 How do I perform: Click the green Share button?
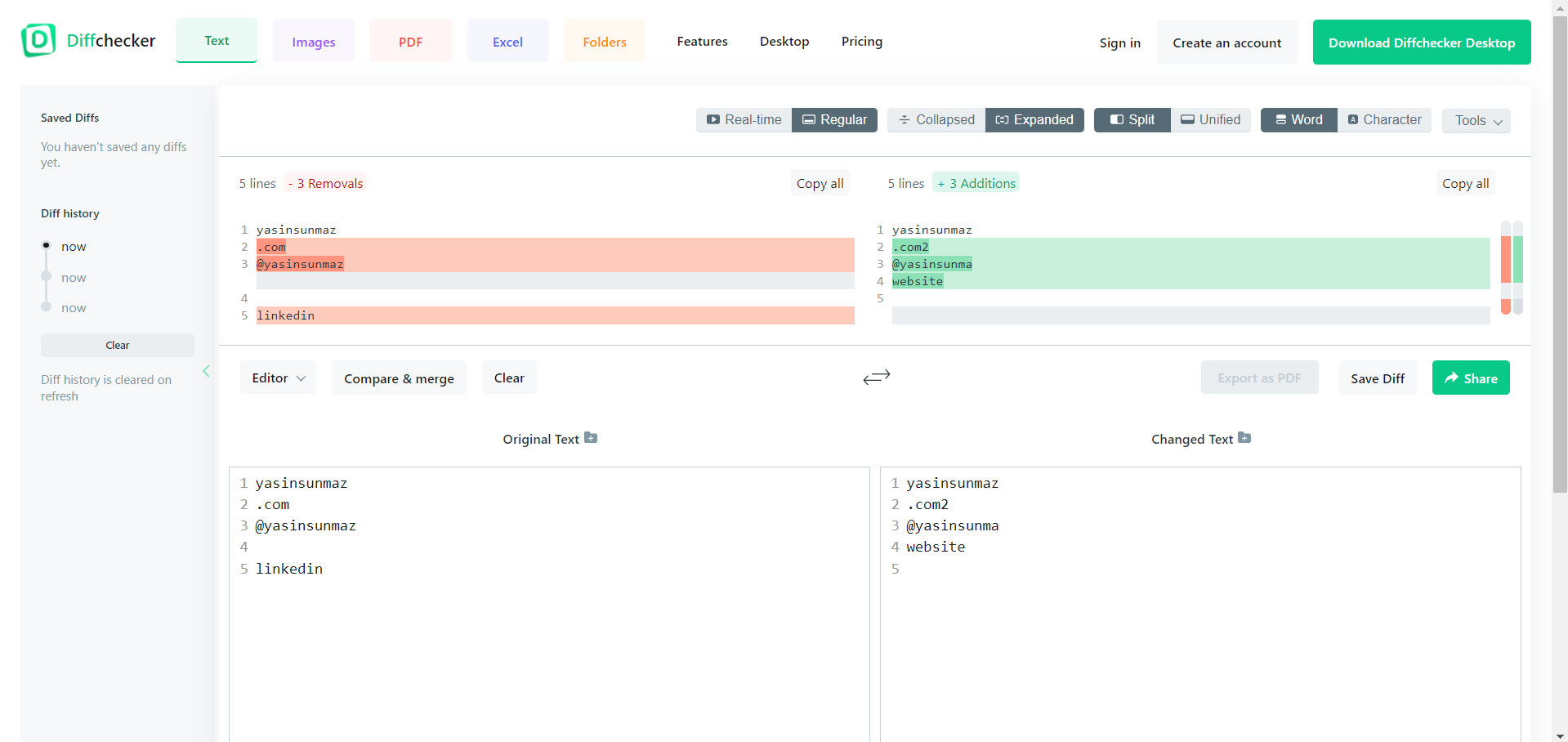pyautogui.click(x=1471, y=378)
